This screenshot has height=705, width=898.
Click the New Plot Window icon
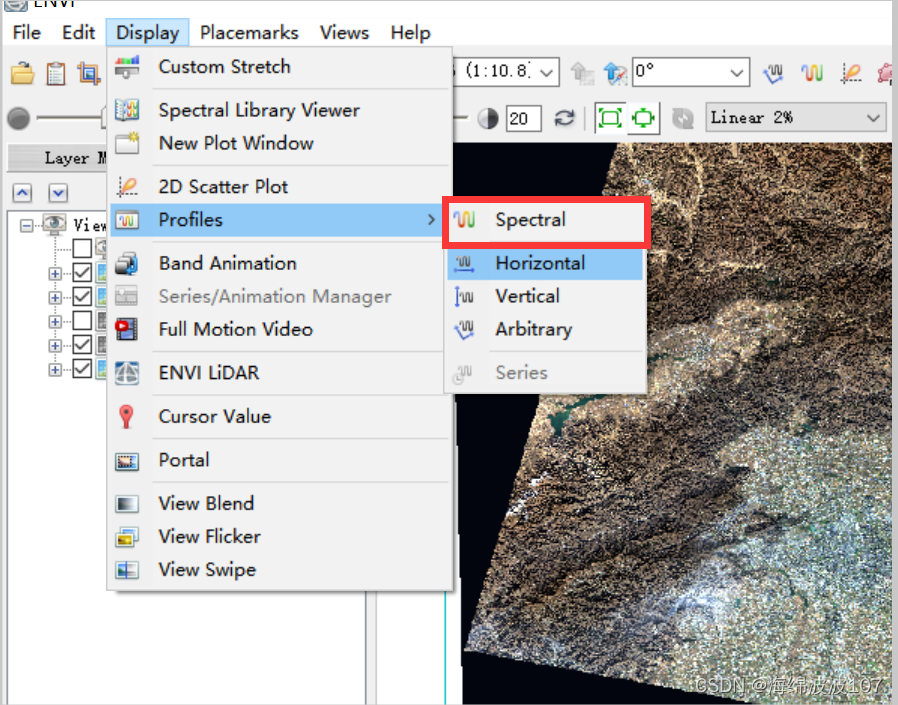pyautogui.click(x=127, y=143)
